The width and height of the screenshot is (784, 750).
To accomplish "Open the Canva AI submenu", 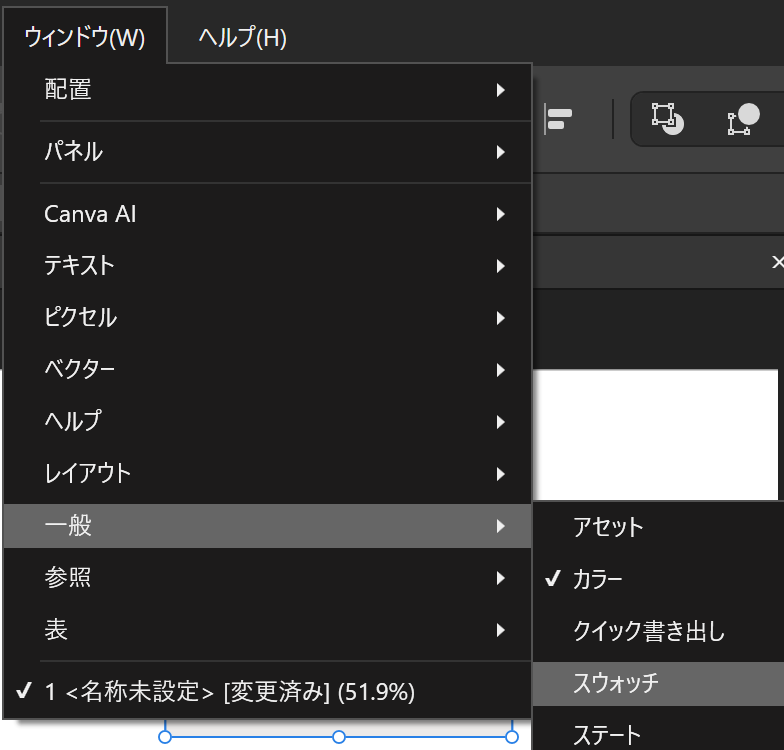I will (268, 214).
